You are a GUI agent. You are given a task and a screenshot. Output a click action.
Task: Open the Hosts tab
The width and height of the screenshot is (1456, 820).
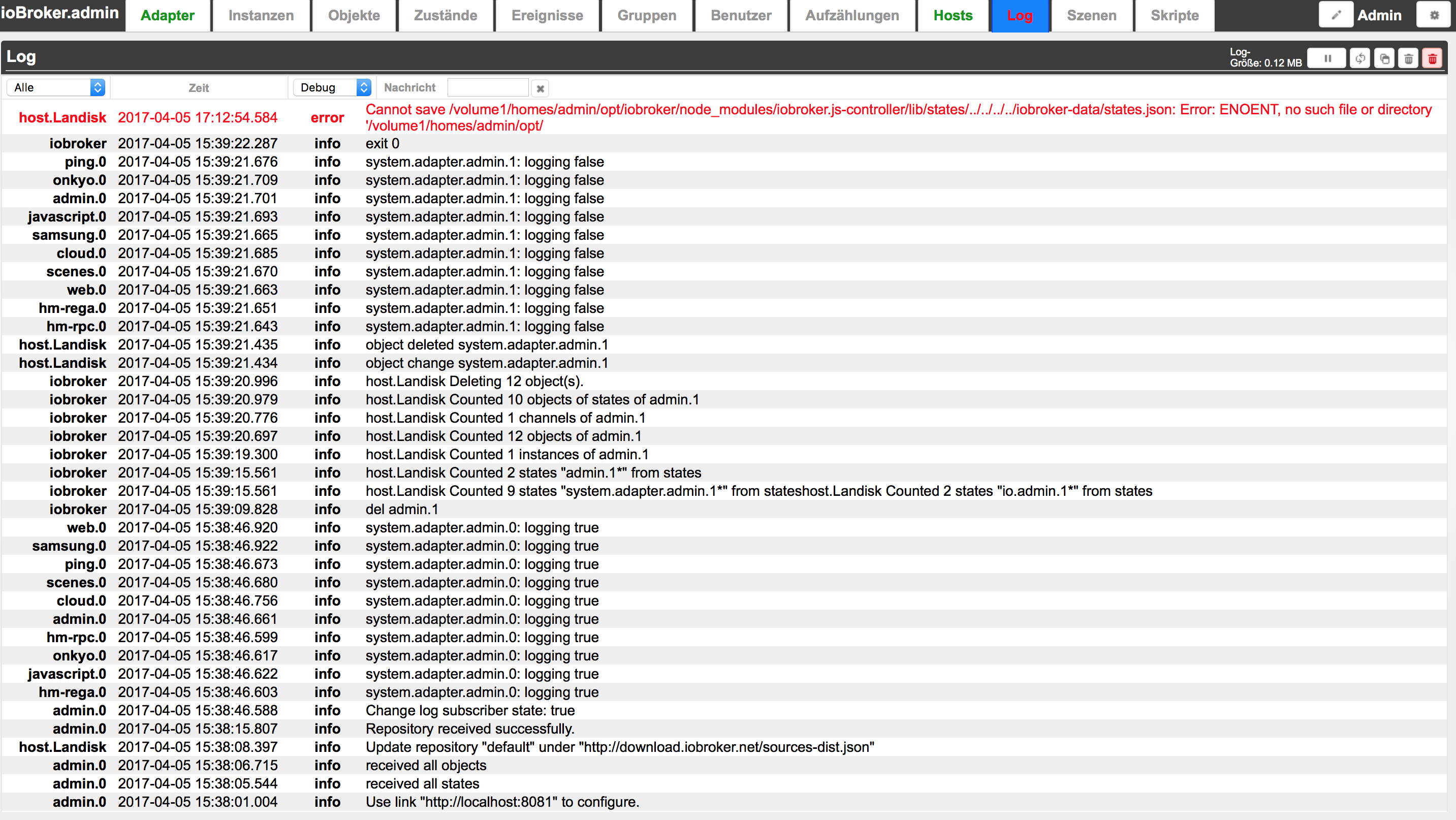[x=953, y=16]
